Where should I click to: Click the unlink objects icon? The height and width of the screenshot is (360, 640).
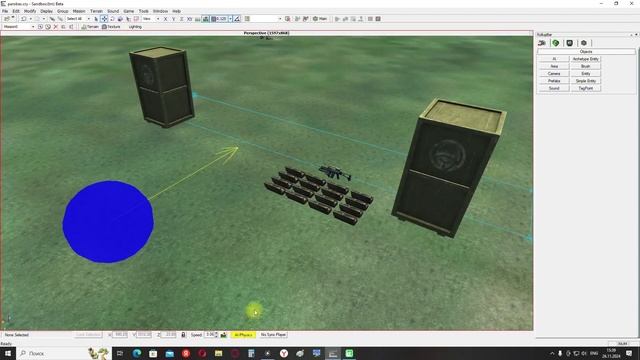coord(60,19)
